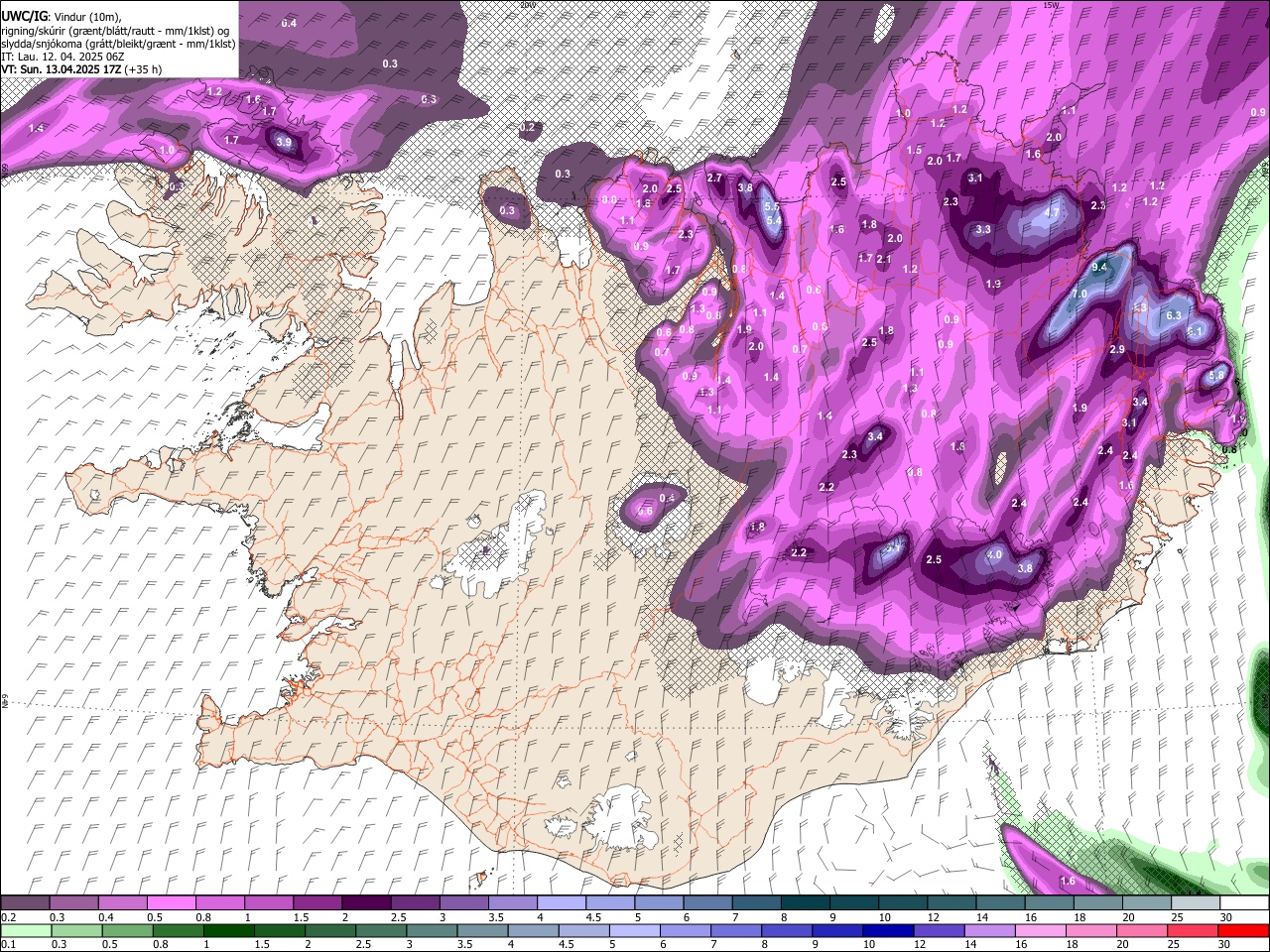Image resolution: width=1270 pixels, height=952 pixels.
Task: Select darkest green rain swatch between 1 and 1.5
Action: 227,930
